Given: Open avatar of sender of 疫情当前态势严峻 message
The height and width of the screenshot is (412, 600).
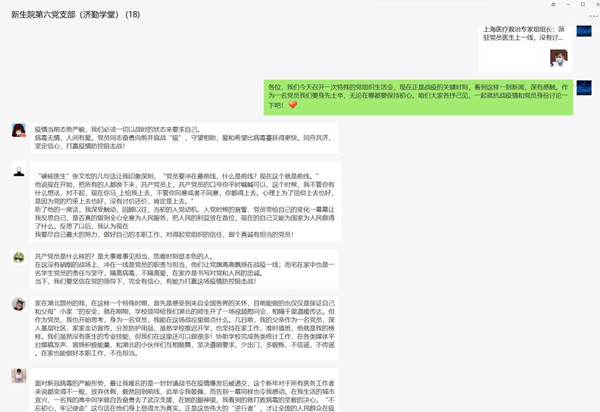Looking at the screenshot, I should (18, 131).
